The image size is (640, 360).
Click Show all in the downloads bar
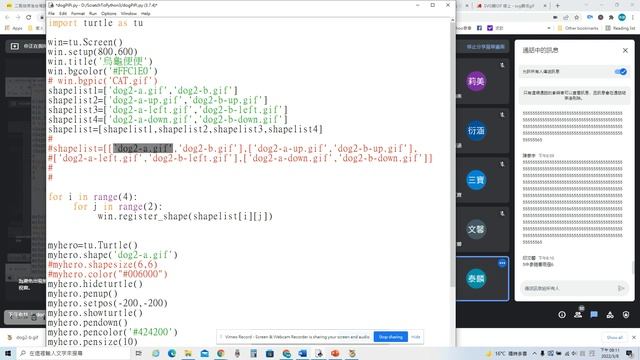pos(614,338)
